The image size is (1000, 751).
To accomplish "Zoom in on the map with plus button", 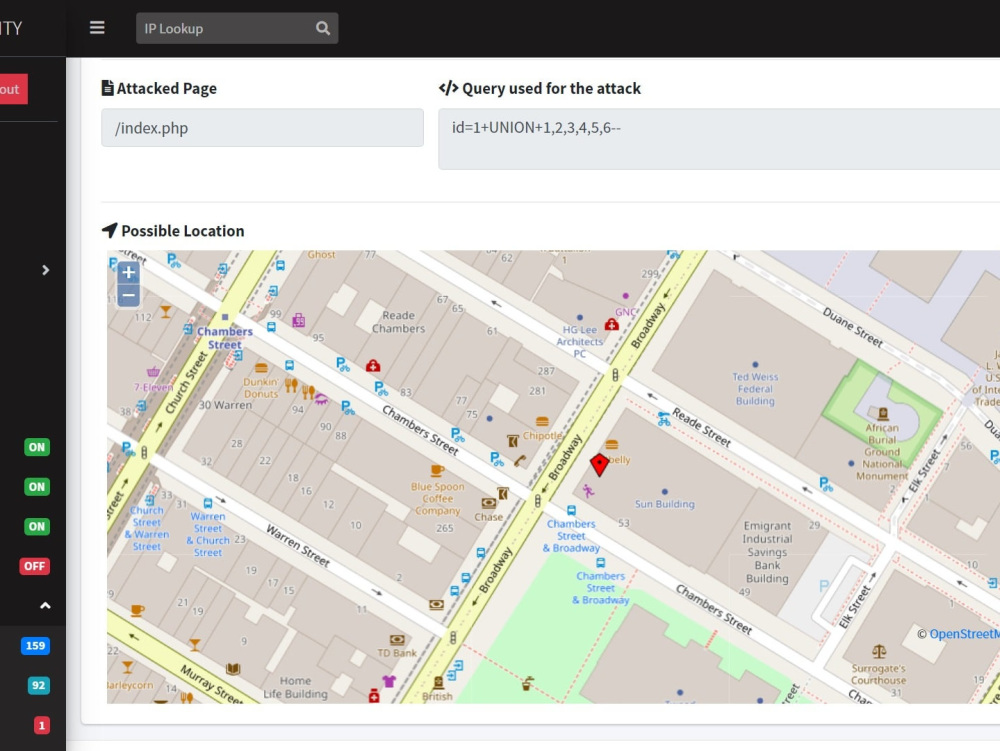I will click(x=128, y=273).
